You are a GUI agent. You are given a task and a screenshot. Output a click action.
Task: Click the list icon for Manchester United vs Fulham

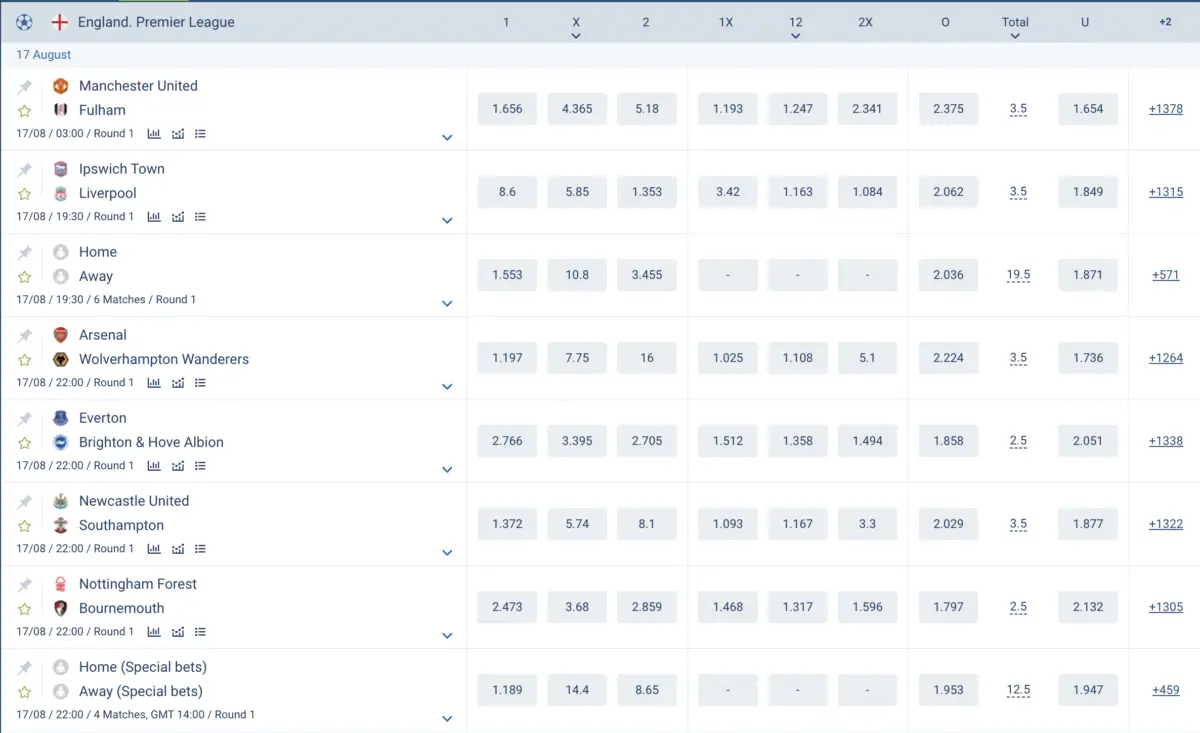coord(201,133)
